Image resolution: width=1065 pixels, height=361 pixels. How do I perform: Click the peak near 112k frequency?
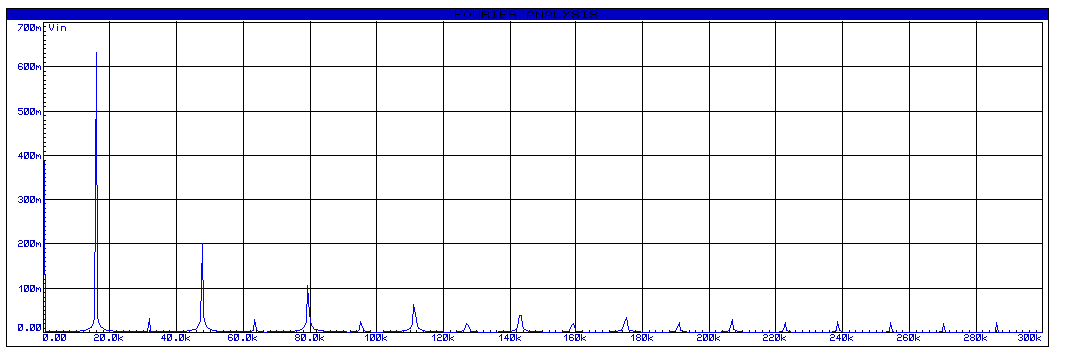click(414, 317)
